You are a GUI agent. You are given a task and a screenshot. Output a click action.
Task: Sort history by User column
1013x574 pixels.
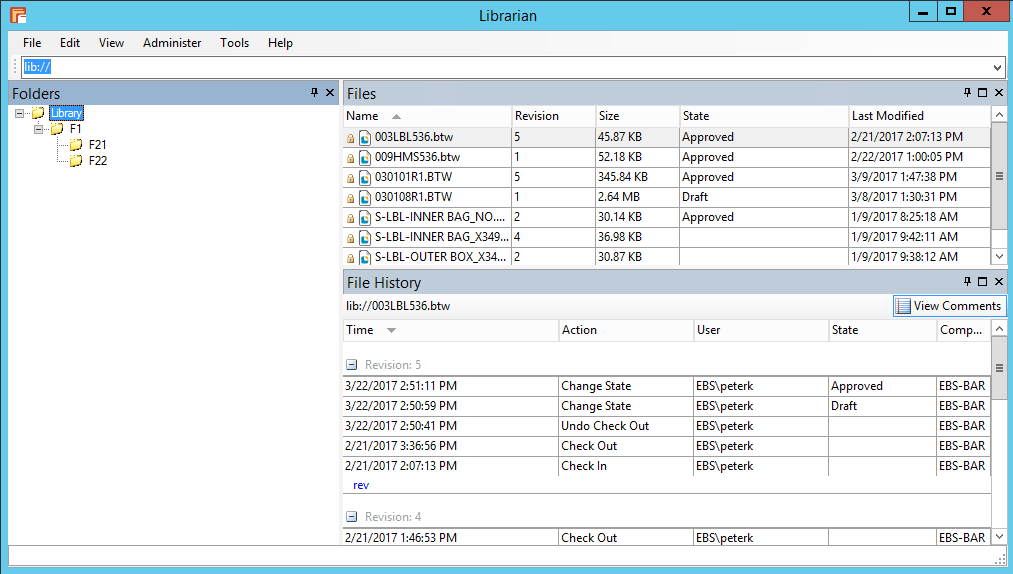pos(761,330)
